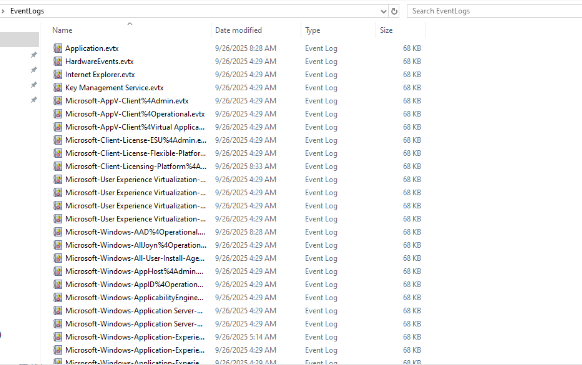Click the Microsoft-Windows-AllJoyn%4Operation... file icon
This screenshot has width=582, height=365.
pyautogui.click(x=58, y=245)
